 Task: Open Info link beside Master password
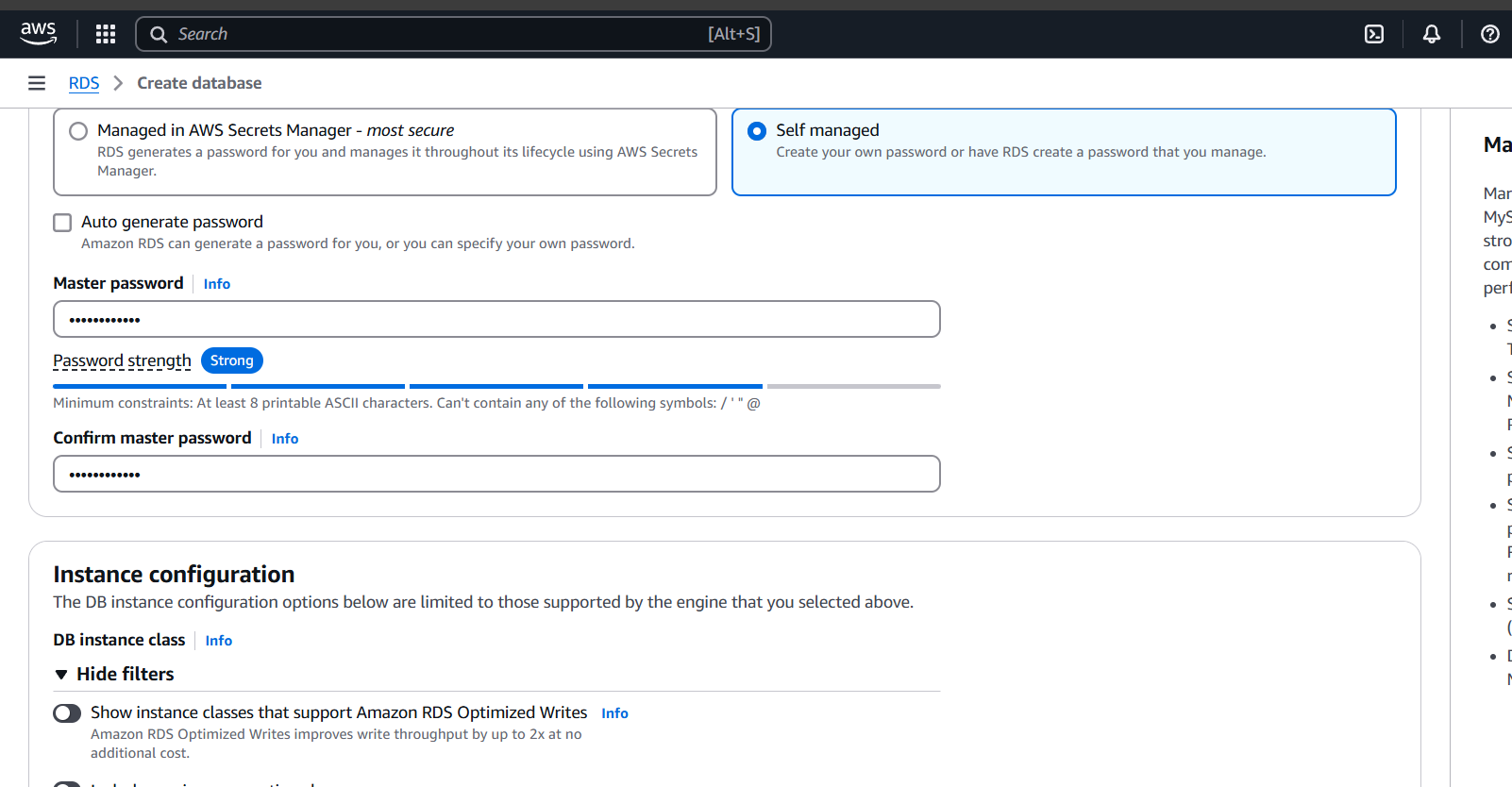(217, 284)
